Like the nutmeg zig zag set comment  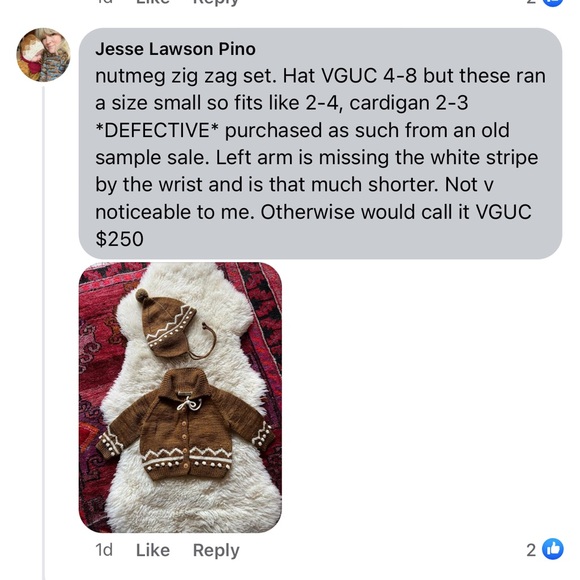click(x=153, y=550)
